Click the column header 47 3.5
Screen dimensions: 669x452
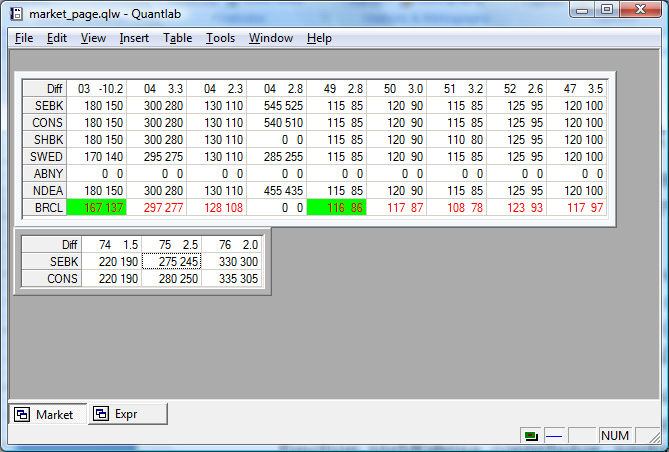577,88
